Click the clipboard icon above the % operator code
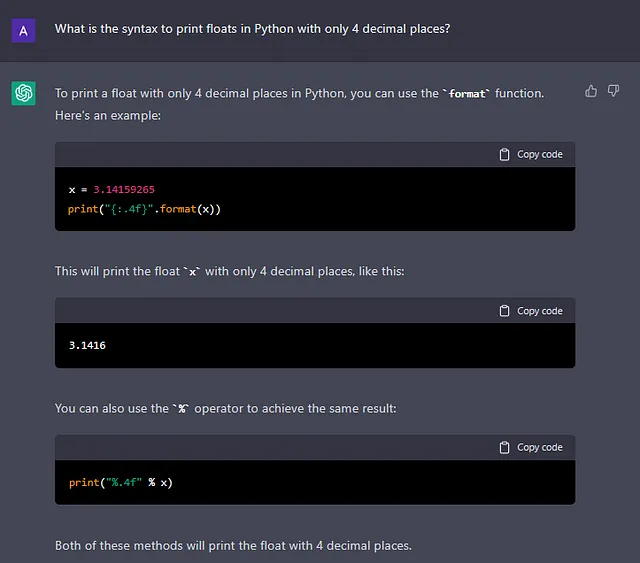Viewport: 640px width, 563px height. (x=505, y=447)
